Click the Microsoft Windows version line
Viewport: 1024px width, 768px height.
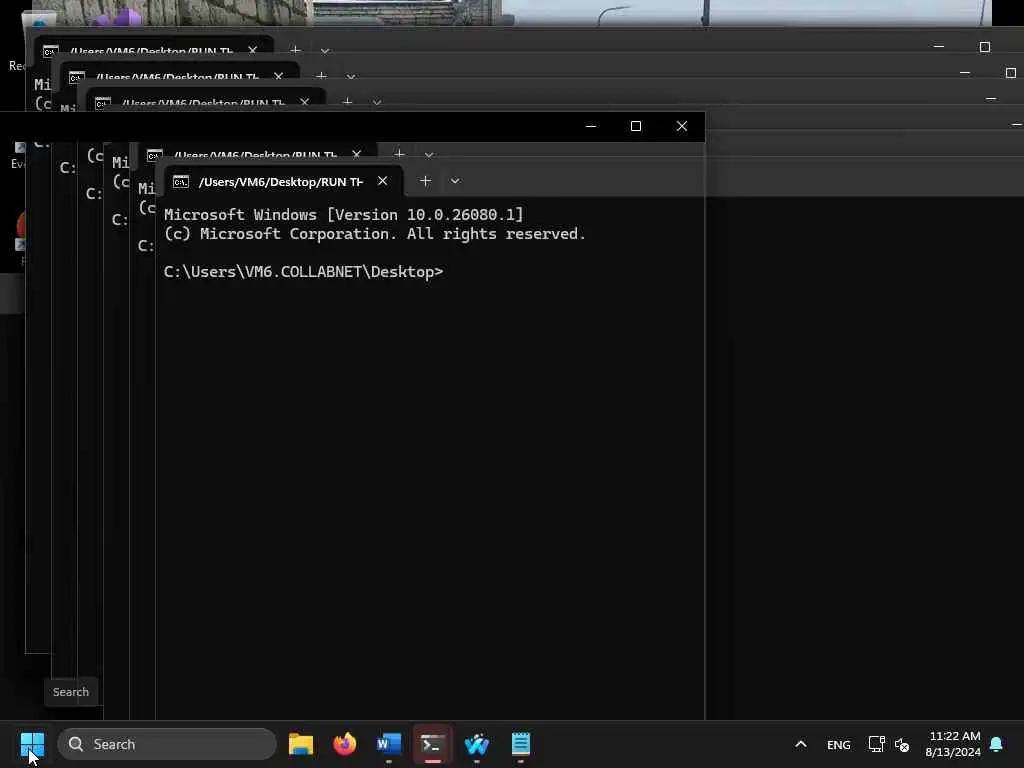[x=344, y=214]
